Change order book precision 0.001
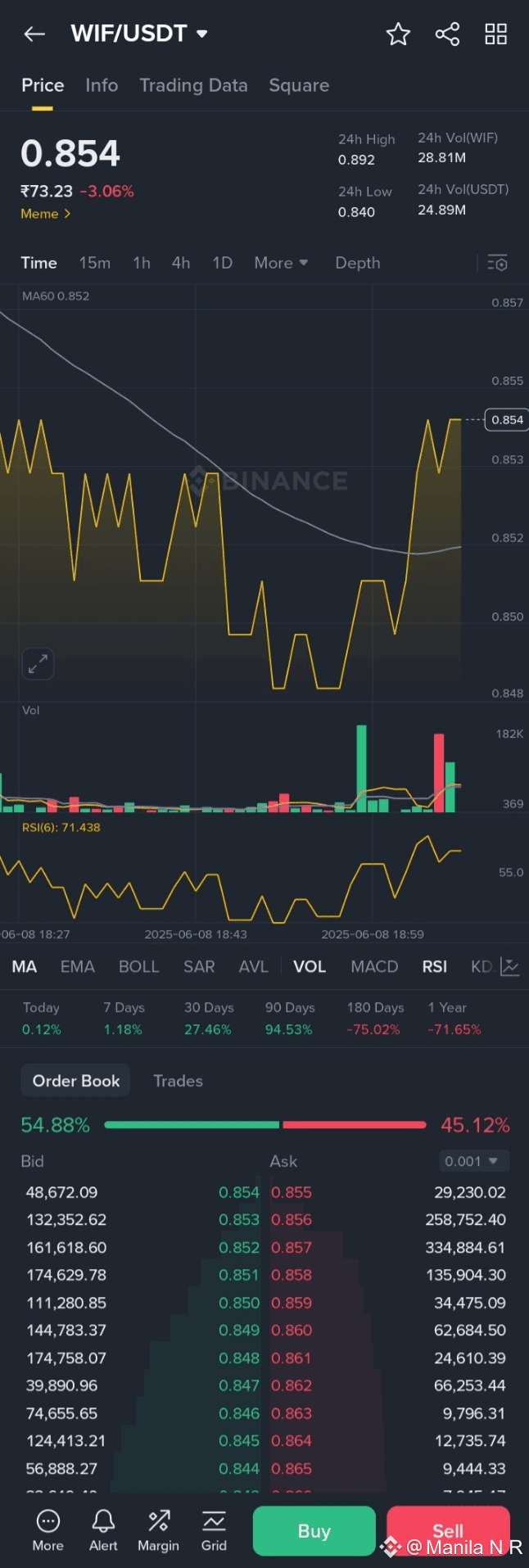Image resolution: width=529 pixels, height=1568 pixels. (x=474, y=1161)
